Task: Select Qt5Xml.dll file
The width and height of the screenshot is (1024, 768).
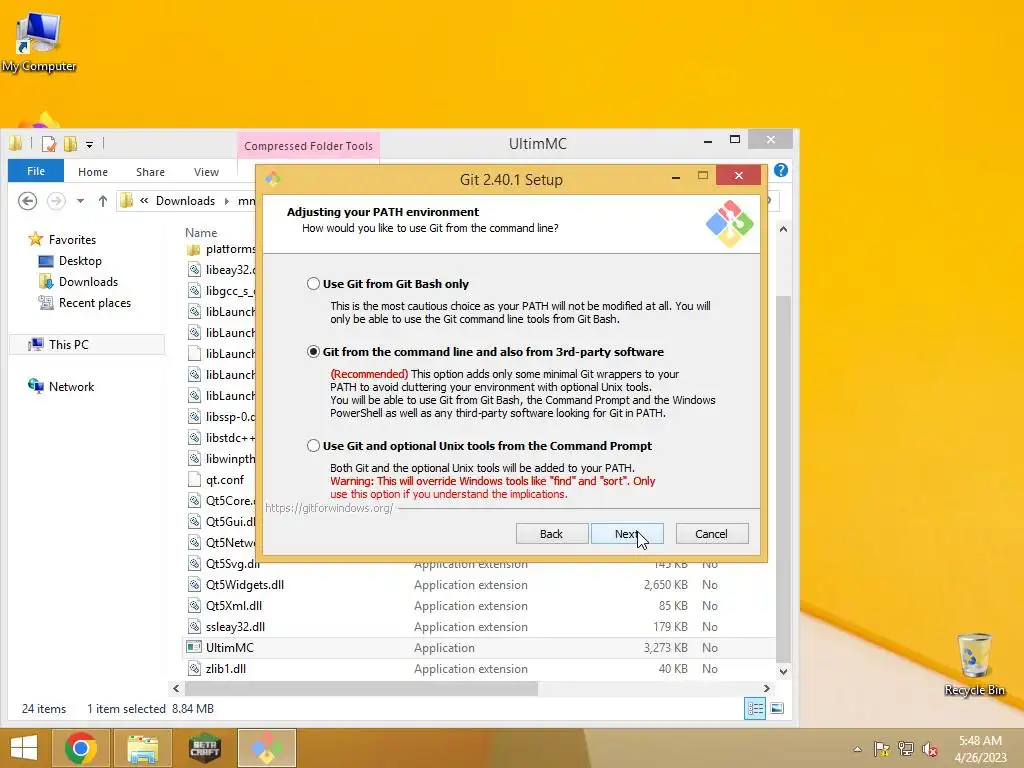Action: pyautogui.click(x=234, y=605)
